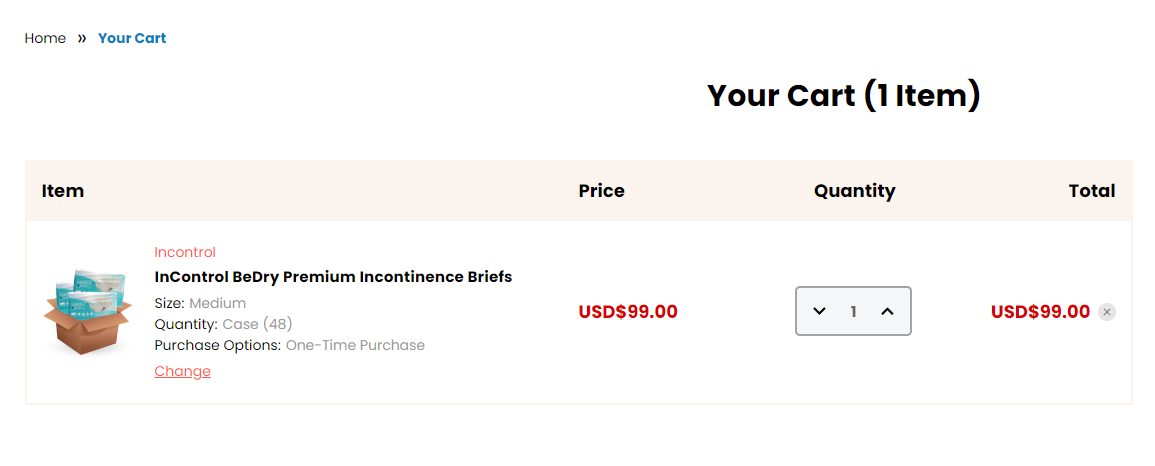
Task: Click the Change link for product options
Action: [183, 371]
